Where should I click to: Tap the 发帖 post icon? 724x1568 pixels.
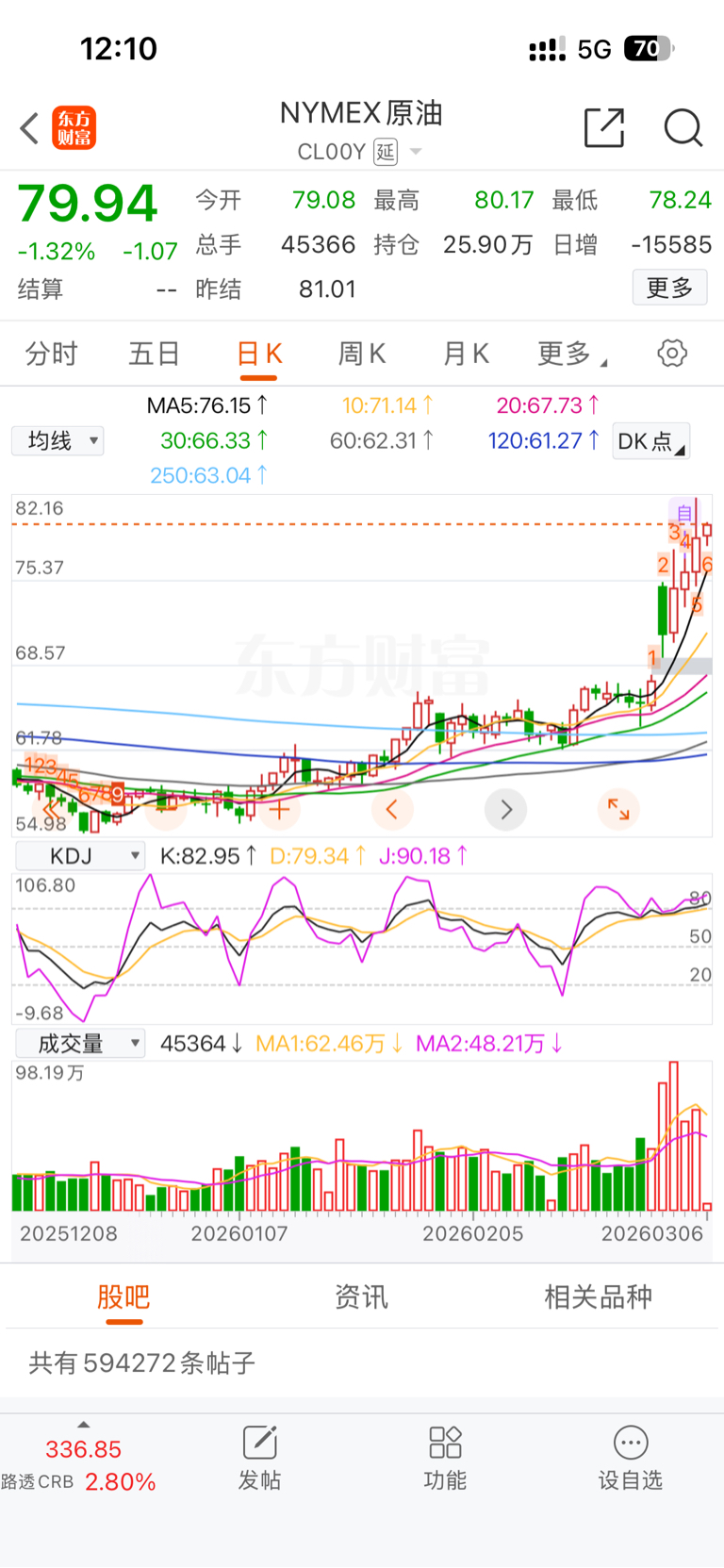(259, 1458)
